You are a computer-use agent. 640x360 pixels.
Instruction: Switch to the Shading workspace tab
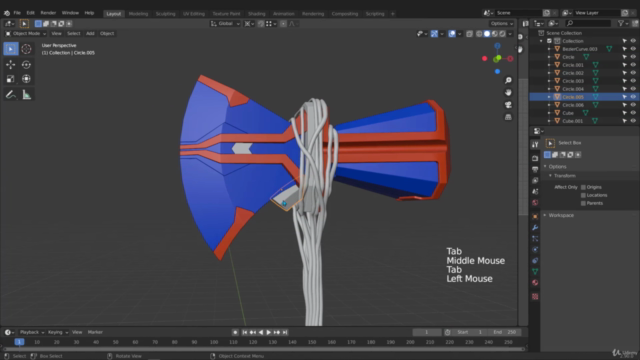point(257,13)
